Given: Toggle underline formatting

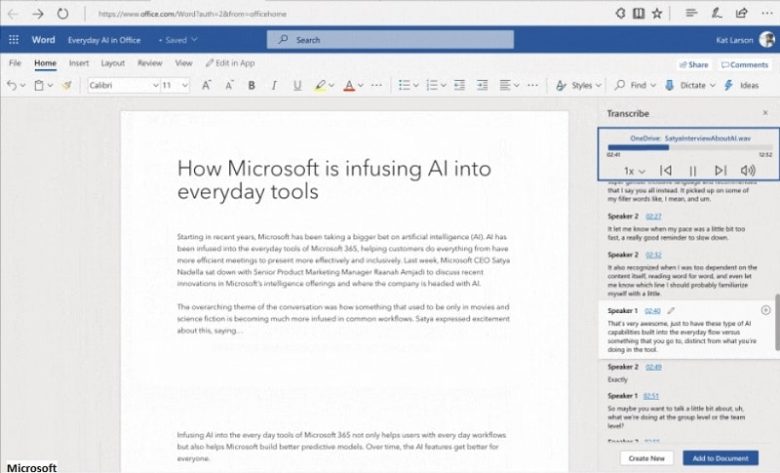Looking at the screenshot, I should point(297,86).
